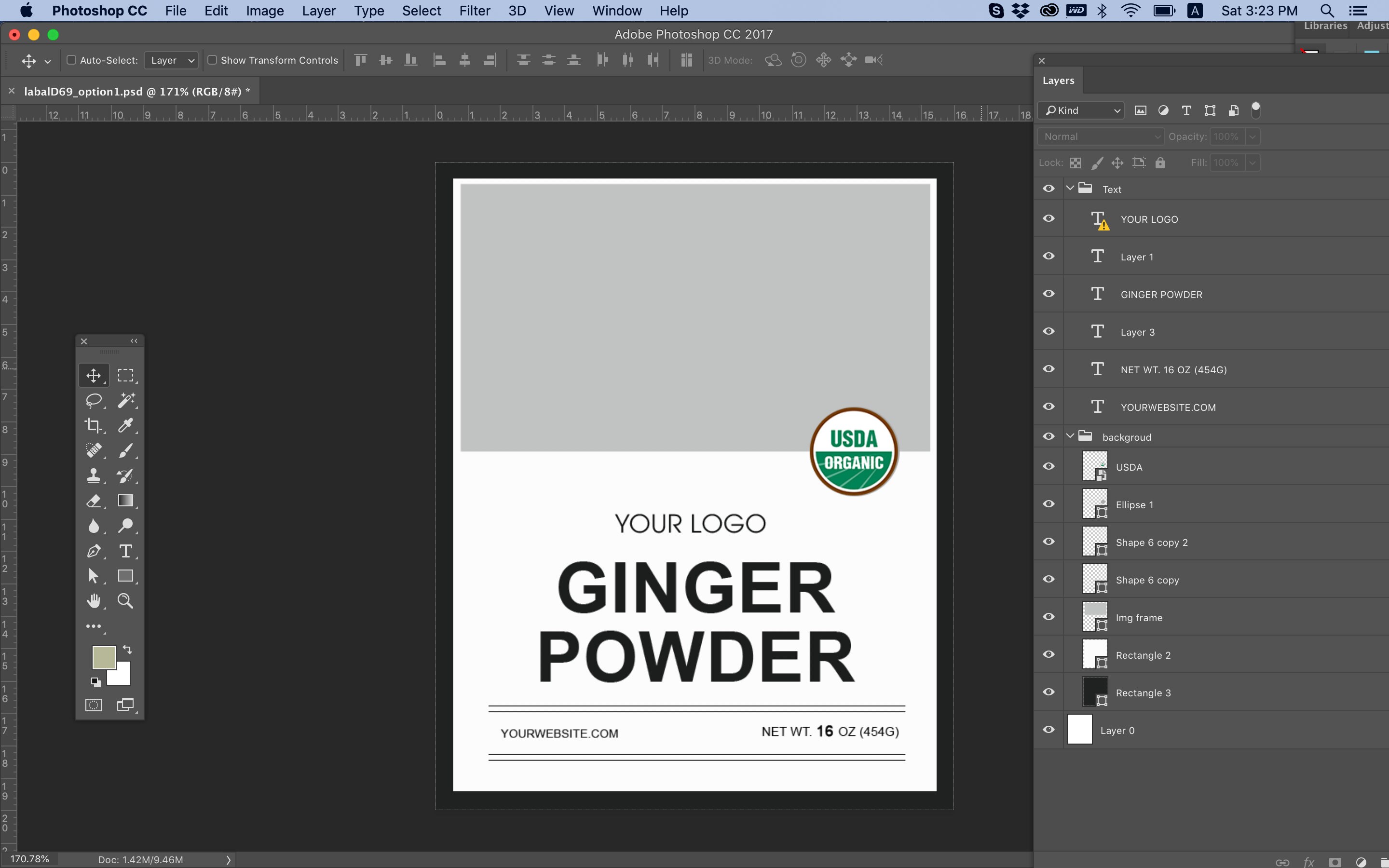Select the Brush tool
Image resolution: width=1389 pixels, height=868 pixels.
coord(126,451)
